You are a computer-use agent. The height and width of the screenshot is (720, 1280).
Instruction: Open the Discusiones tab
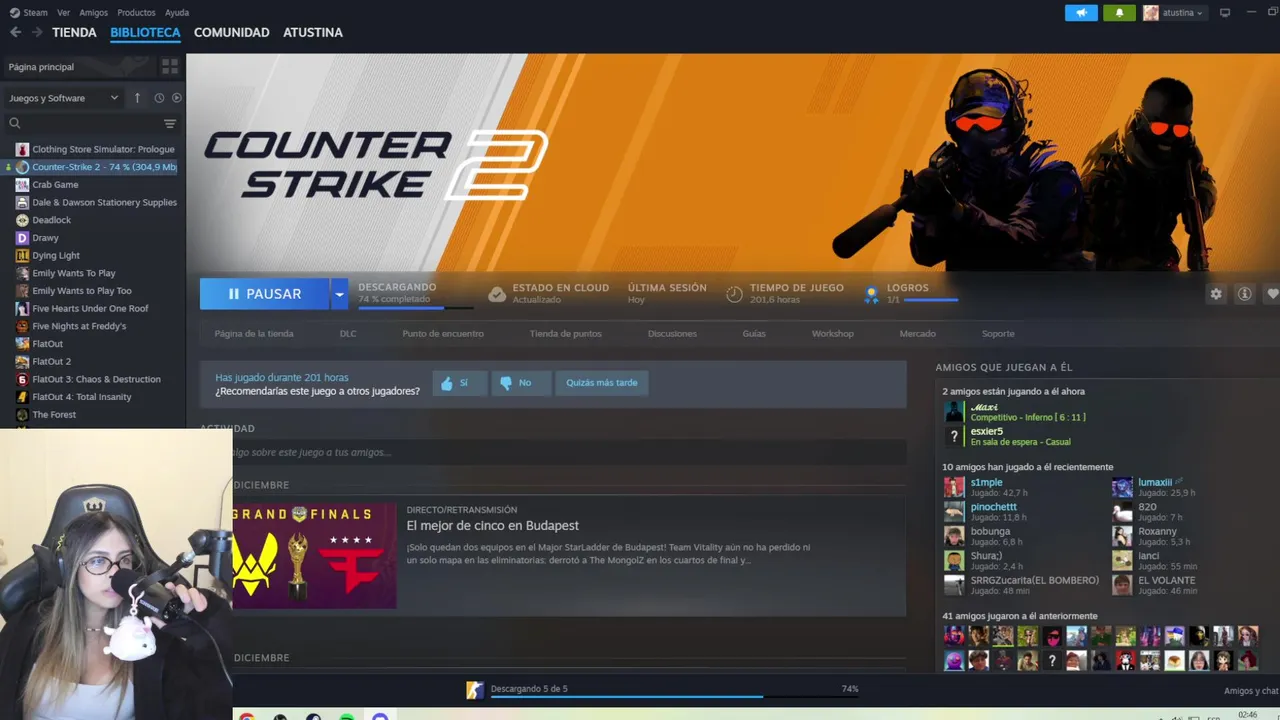(x=672, y=333)
